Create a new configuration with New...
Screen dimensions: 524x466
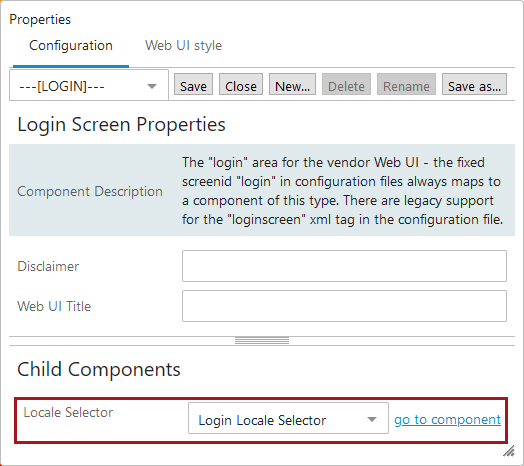[292, 84]
